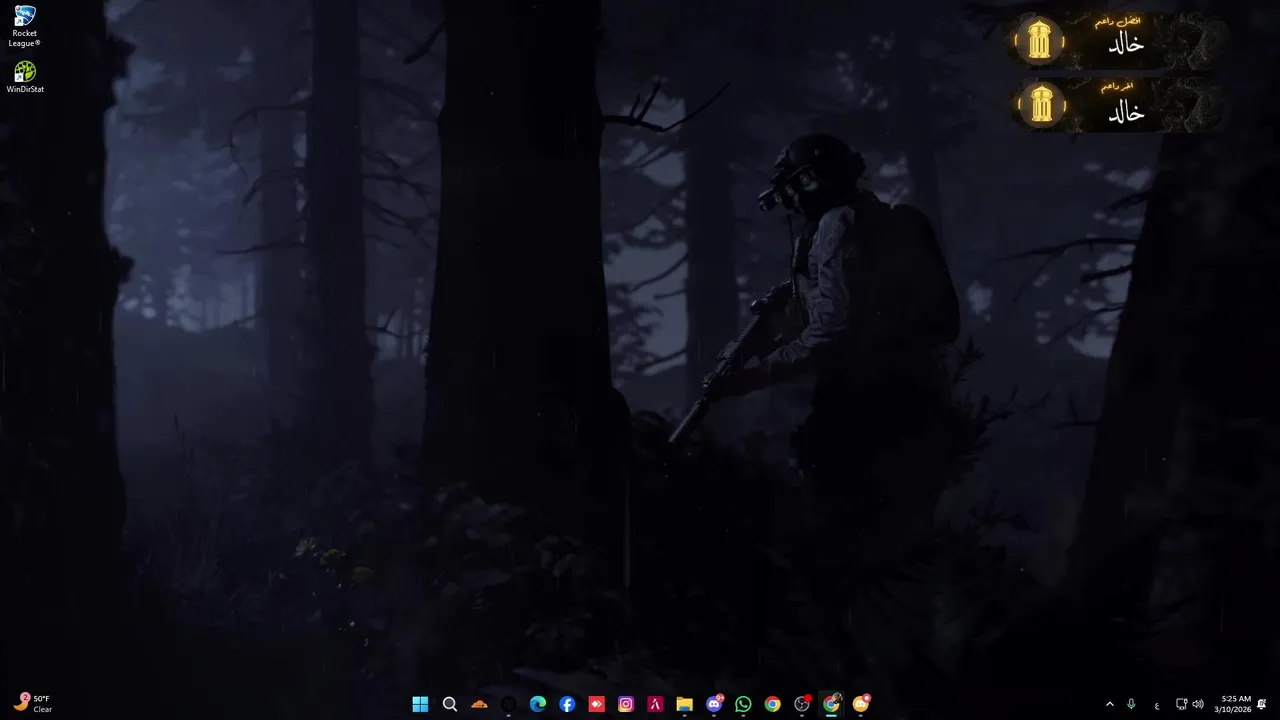Click the microphone in-use tray icon
The height and width of the screenshot is (720, 1280).
pyautogui.click(x=1131, y=705)
